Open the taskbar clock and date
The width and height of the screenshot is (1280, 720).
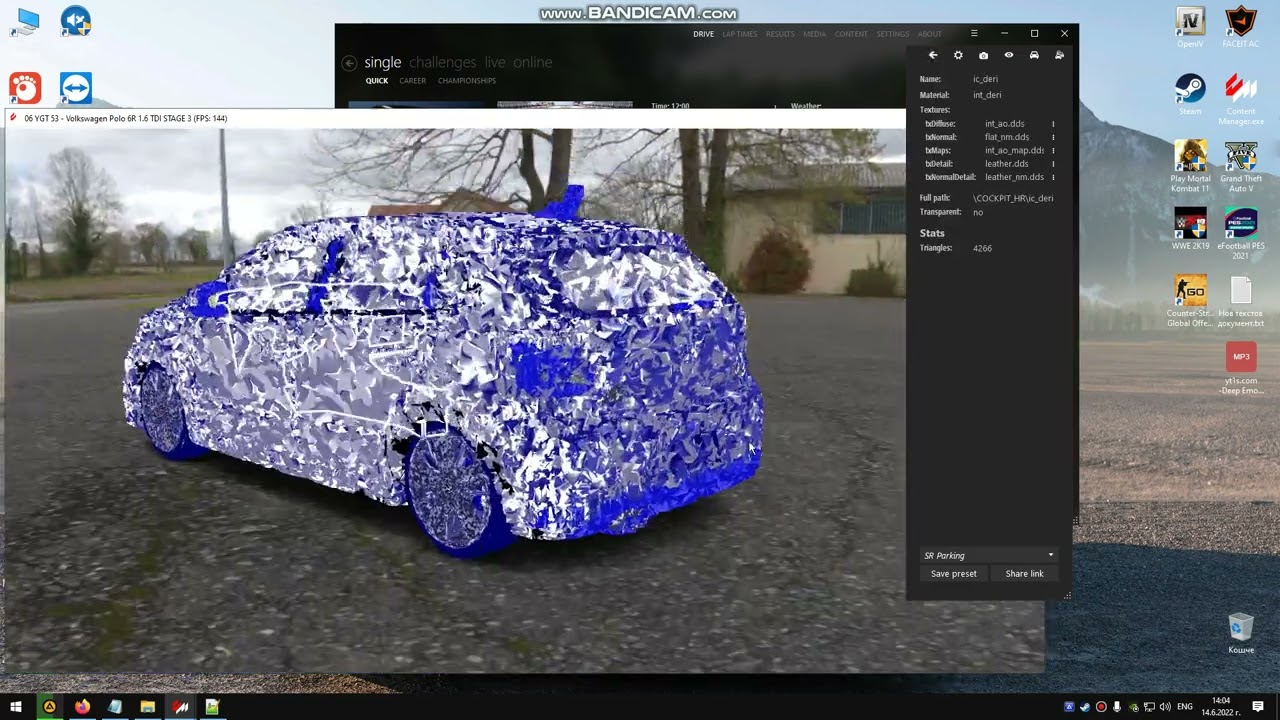click(x=1222, y=707)
